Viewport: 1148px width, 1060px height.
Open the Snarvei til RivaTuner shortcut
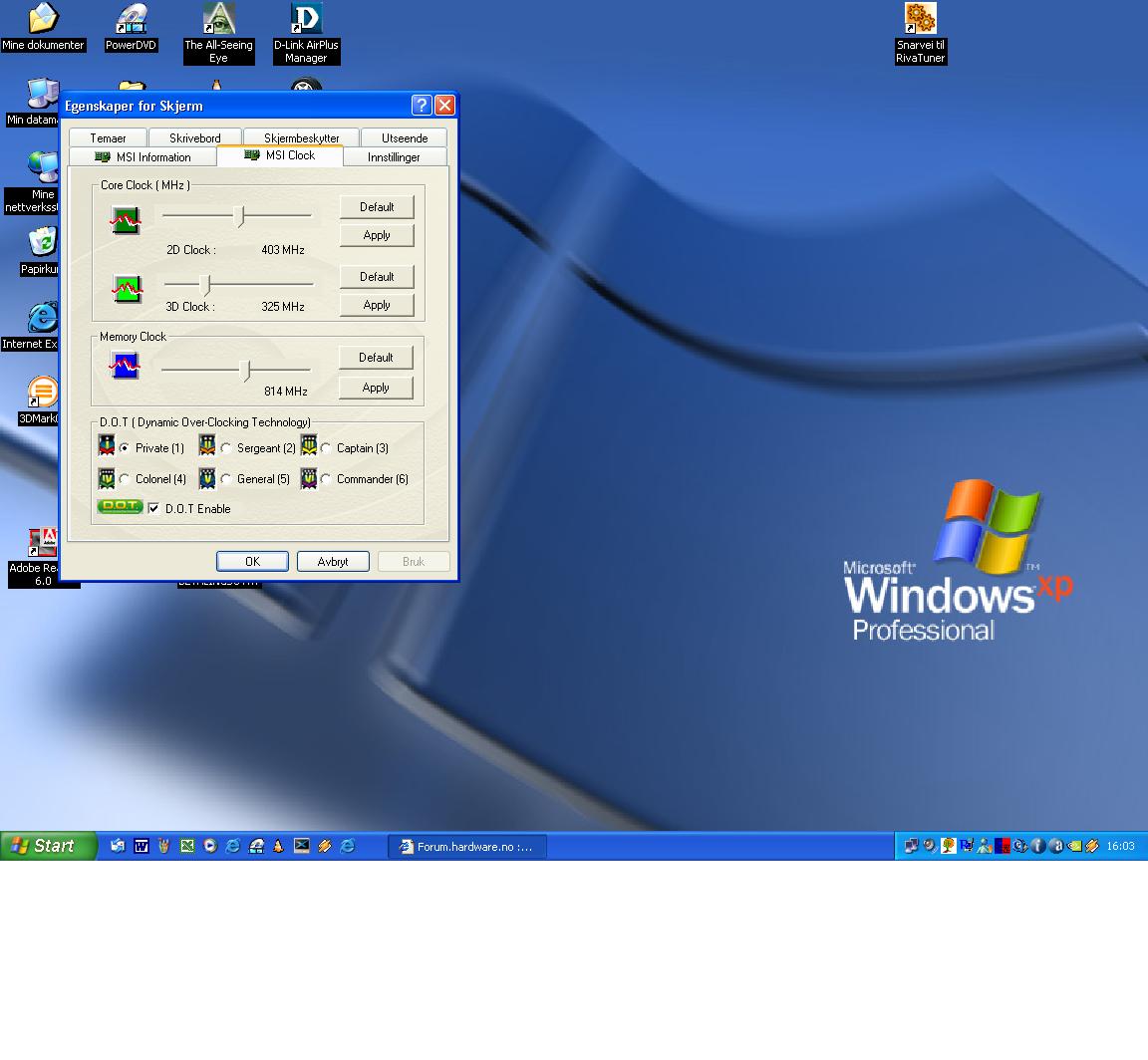[921, 33]
